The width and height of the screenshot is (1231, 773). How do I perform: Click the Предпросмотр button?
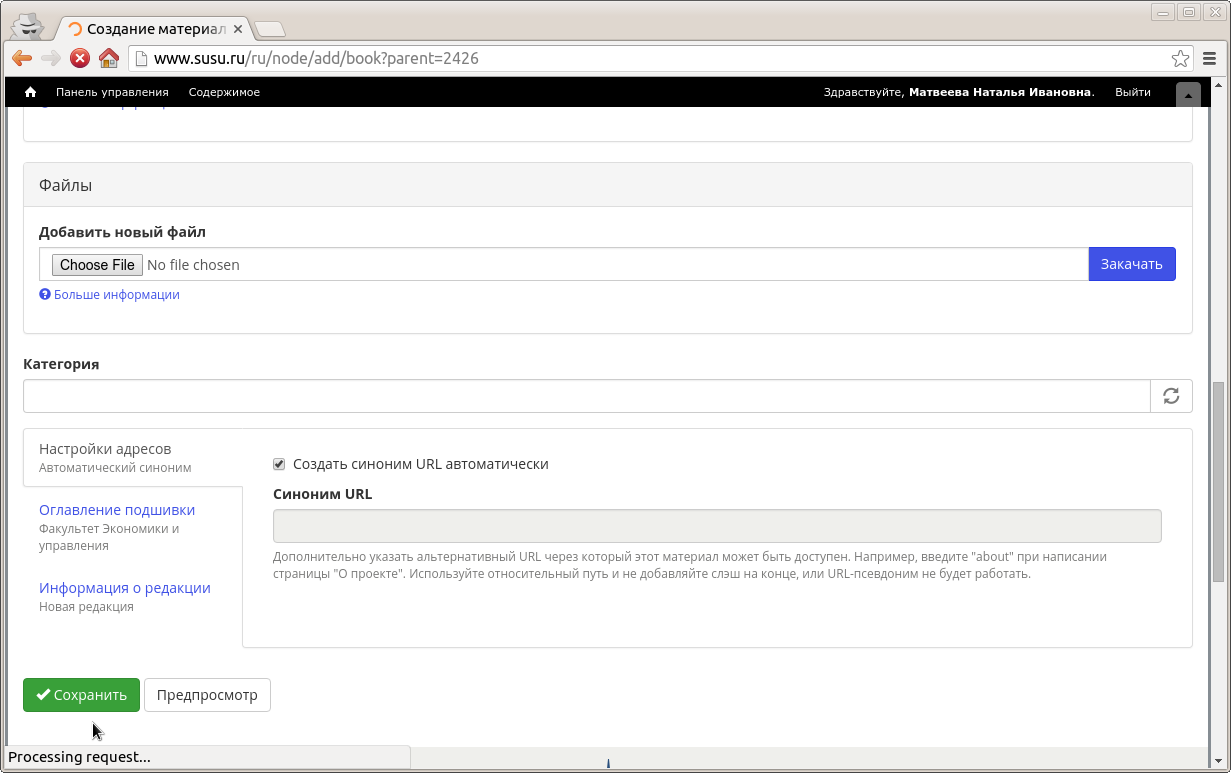[207, 695]
